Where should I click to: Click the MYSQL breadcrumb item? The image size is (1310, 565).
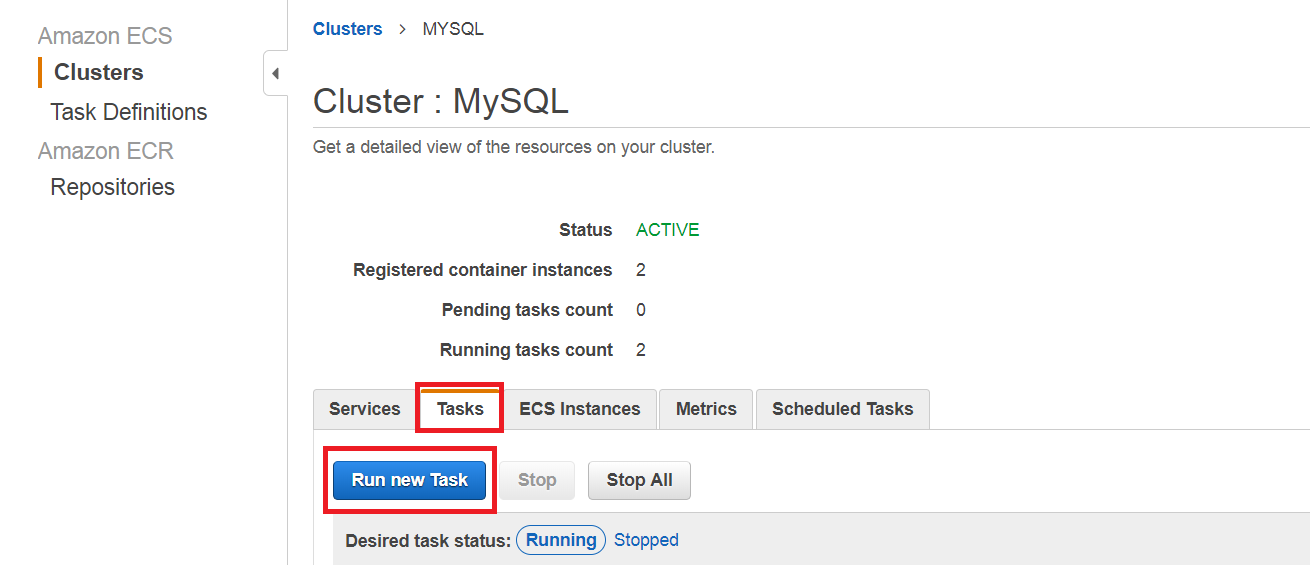click(453, 29)
